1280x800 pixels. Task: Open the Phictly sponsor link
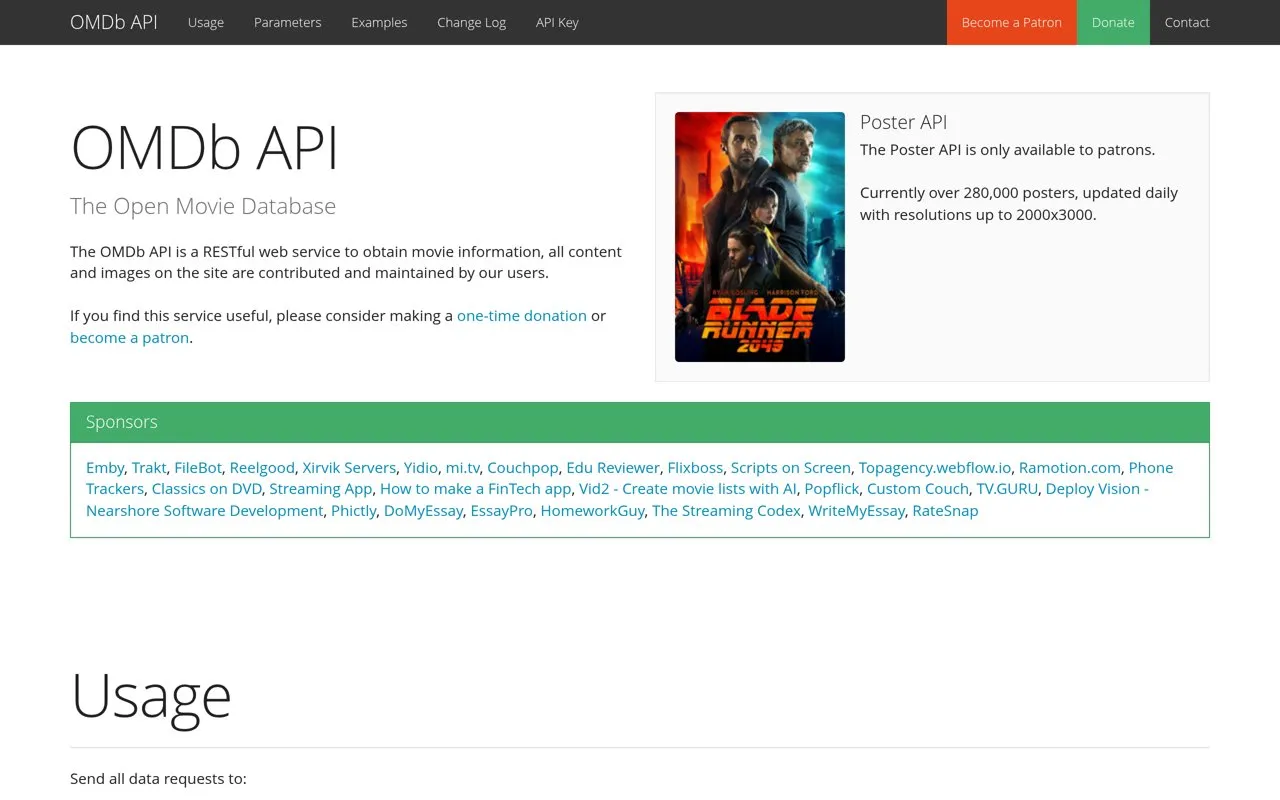tap(354, 511)
